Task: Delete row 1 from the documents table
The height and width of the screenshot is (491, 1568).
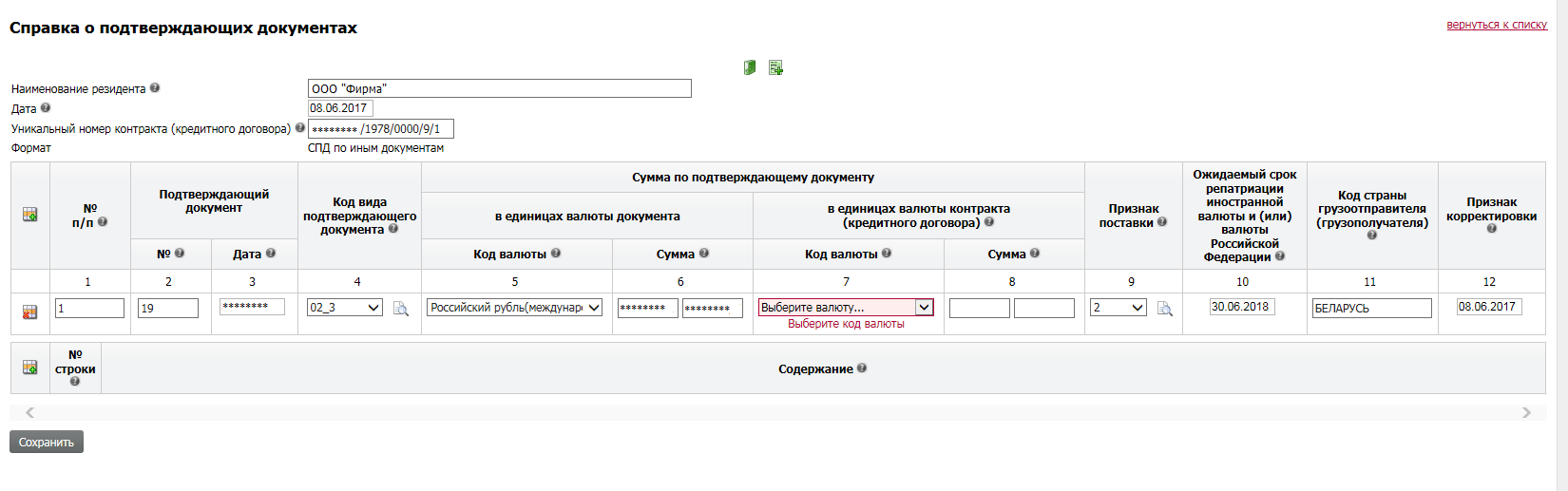Action: coord(29,312)
